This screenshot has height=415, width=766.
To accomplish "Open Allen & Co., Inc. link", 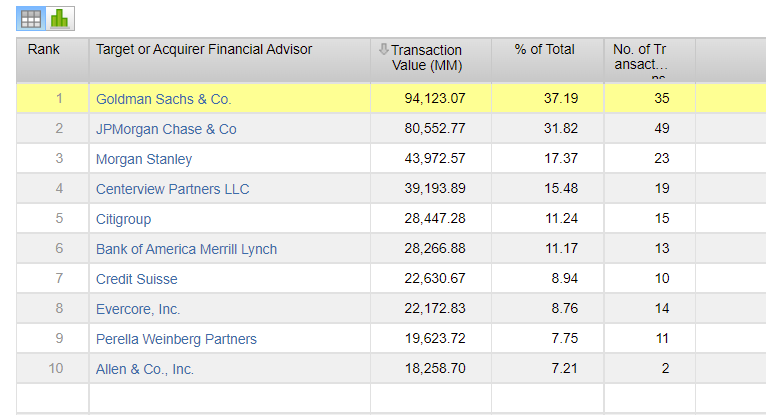I will tap(145, 369).
